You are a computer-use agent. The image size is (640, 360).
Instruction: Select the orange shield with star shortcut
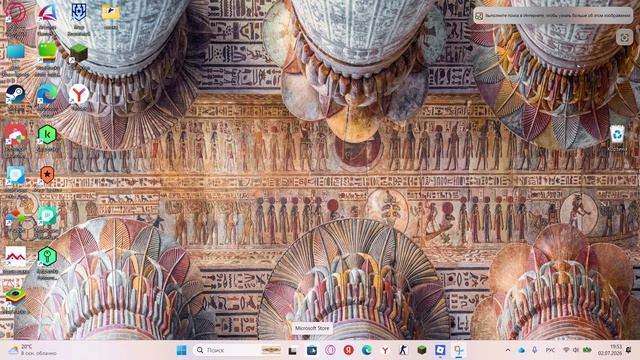coord(47,175)
